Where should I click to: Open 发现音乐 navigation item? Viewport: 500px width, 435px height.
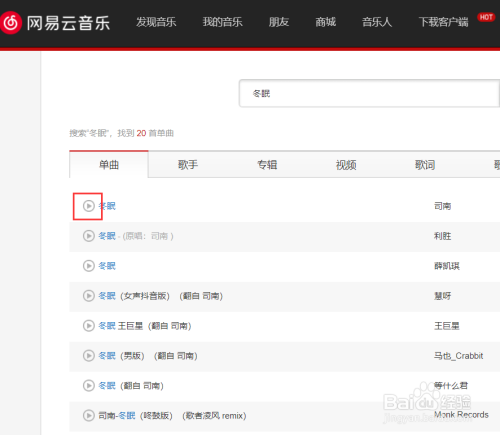pyautogui.click(x=156, y=22)
